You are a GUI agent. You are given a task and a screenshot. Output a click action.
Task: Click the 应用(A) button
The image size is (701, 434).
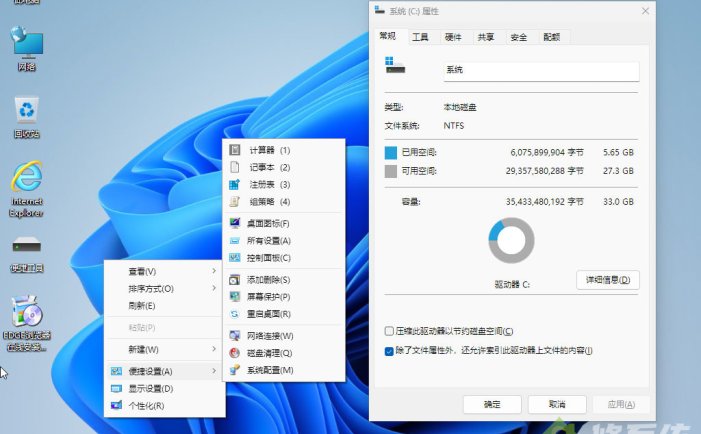[x=621, y=405]
